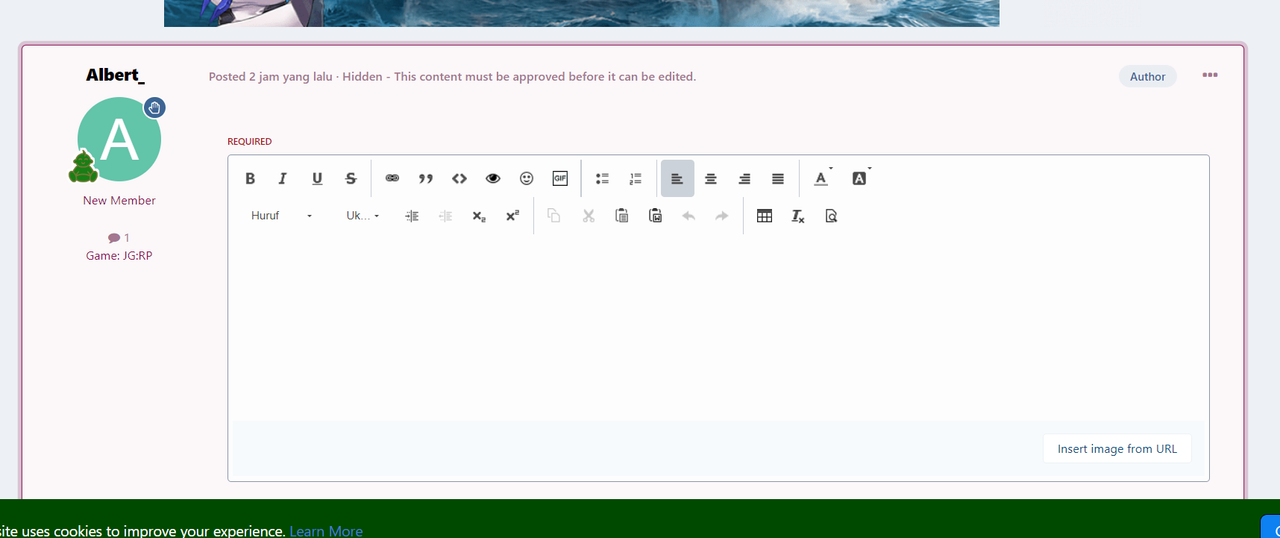This screenshot has width=1280, height=538.
Task: Open the GIF picker
Action: pyautogui.click(x=560, y=179)
